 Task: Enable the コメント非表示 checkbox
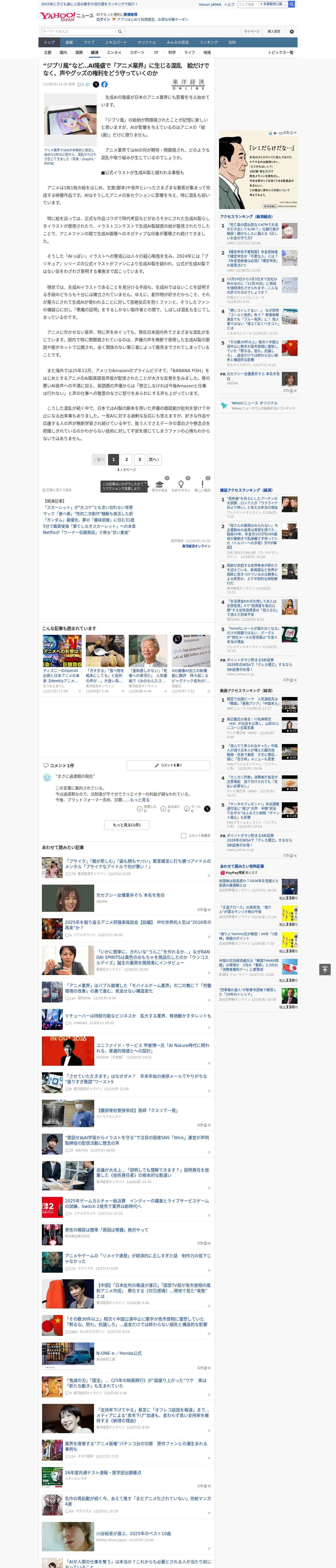(183, 836)
